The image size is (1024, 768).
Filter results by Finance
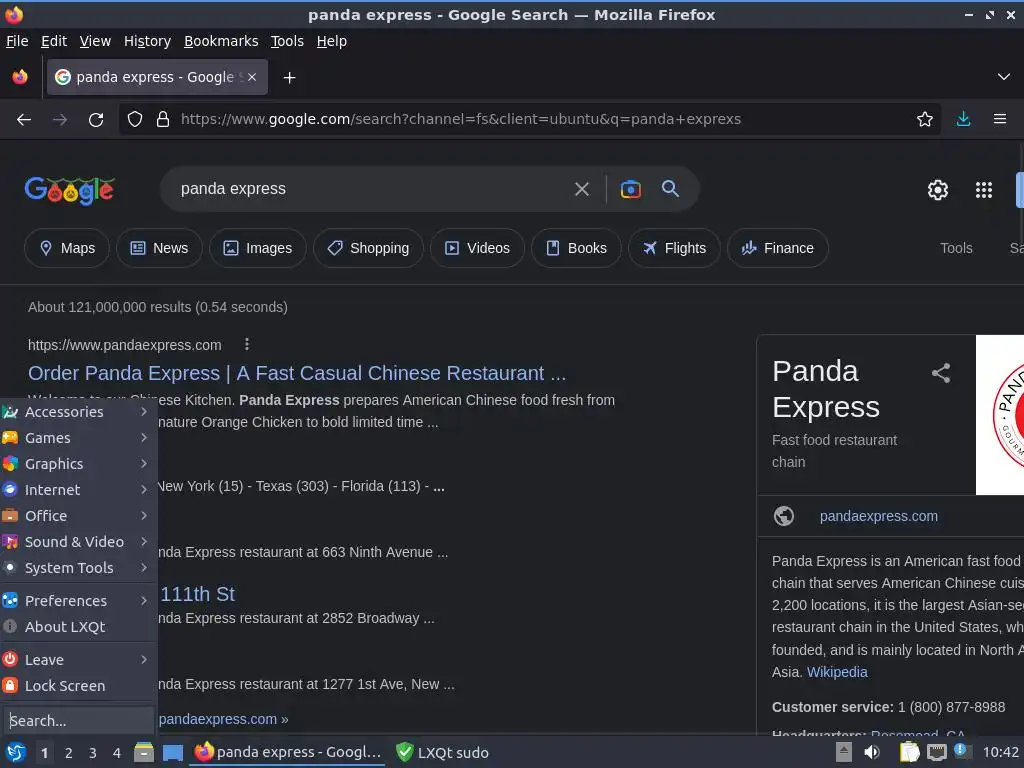tap(778, 248)
